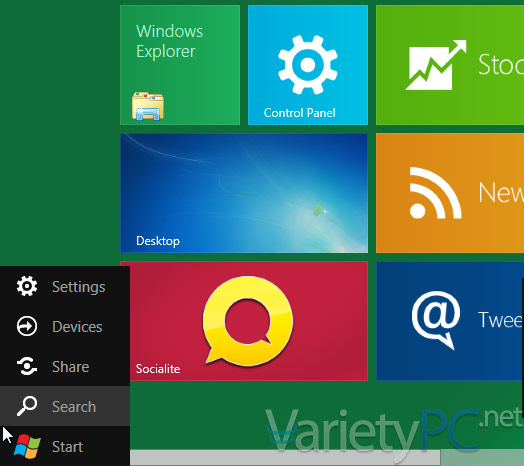The width and height of the screenshot is (524, 466).
Task: Click the 'Control Panel' tile label
Action: pyautogui.click(x=299, y=113)
